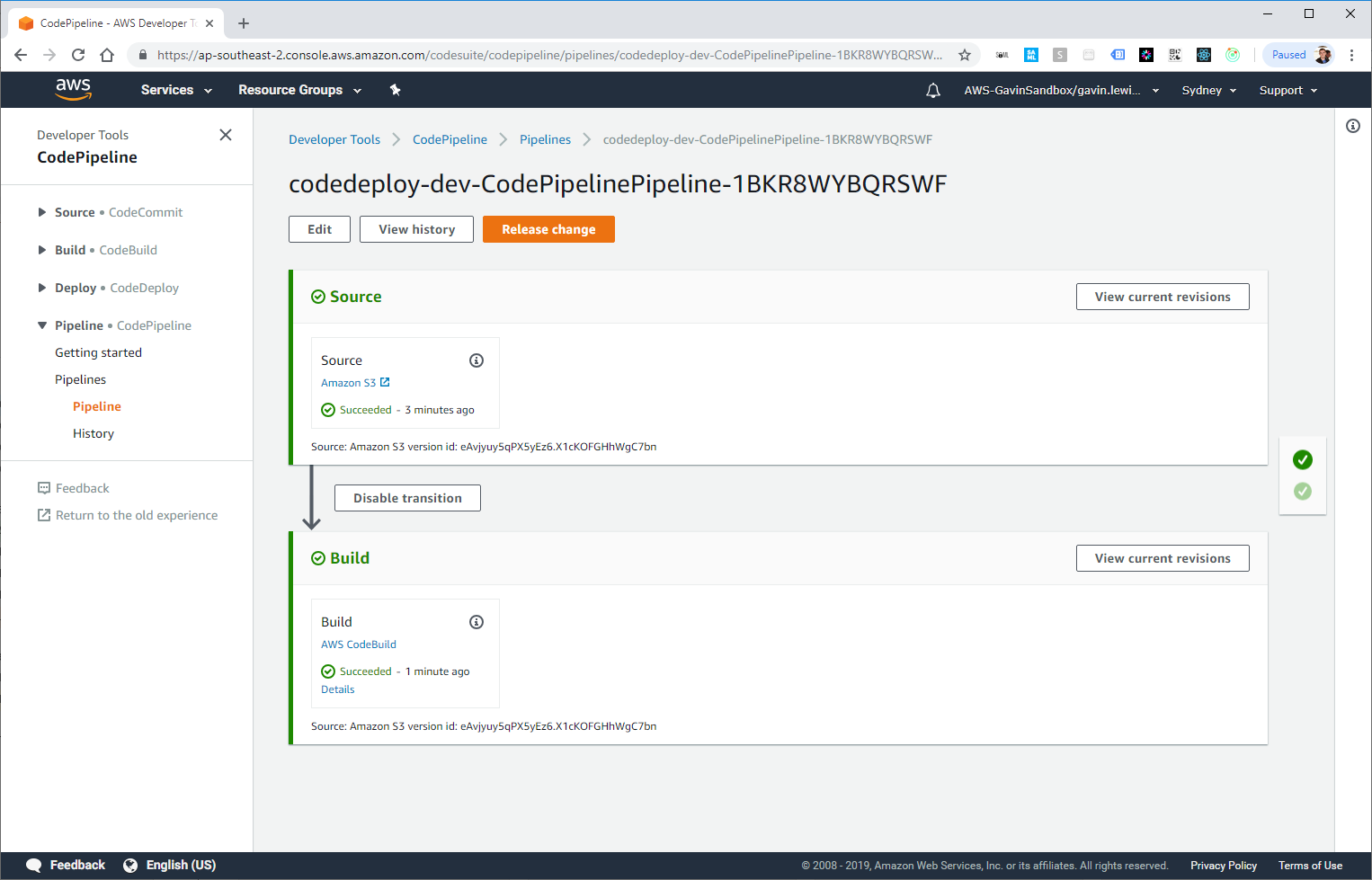Open the Amazon S3 external link
The width and height of the screenshot is (1372, 880).
(x=355, y=383)
